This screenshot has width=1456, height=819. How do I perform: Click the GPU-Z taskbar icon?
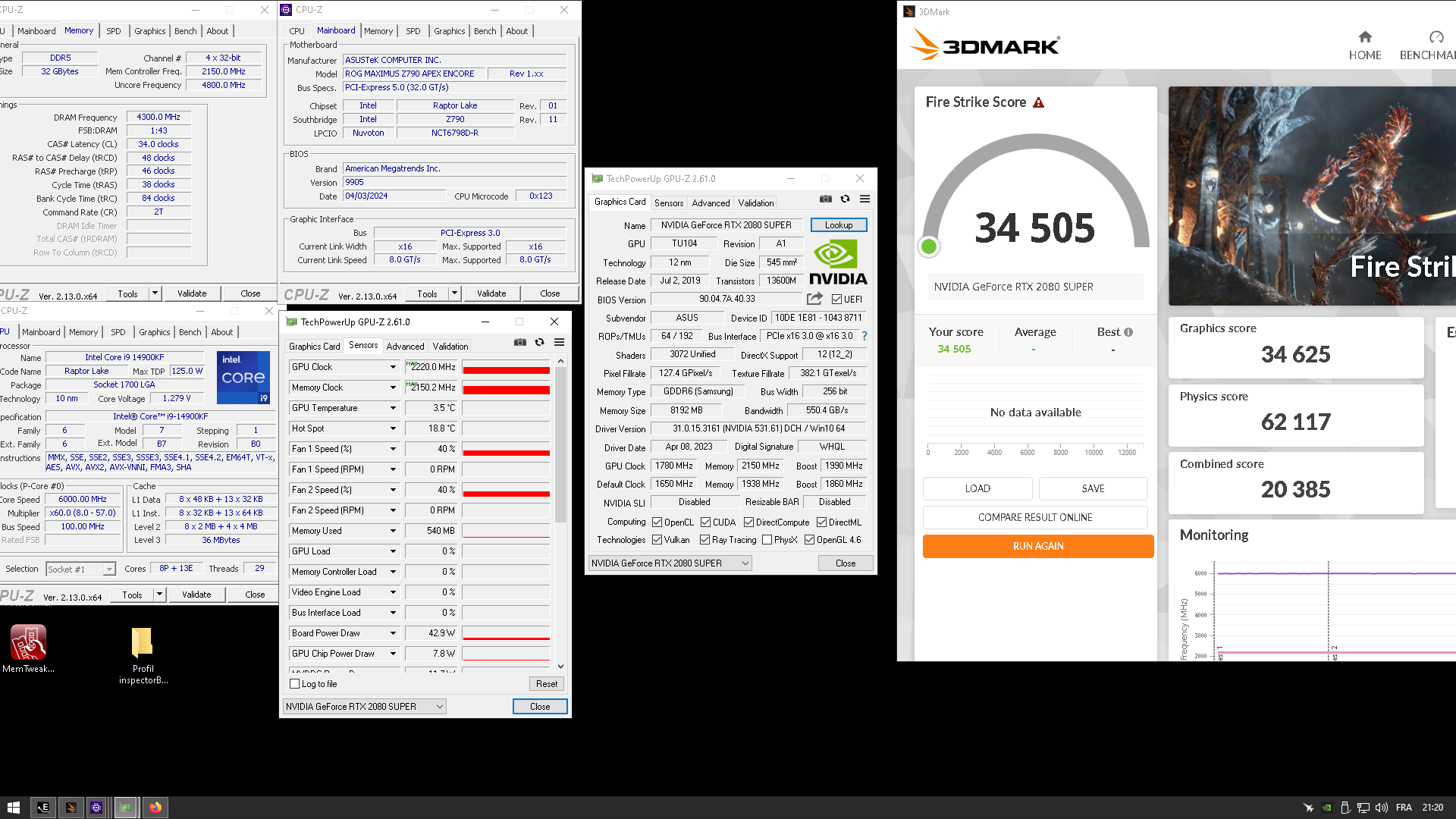pyautogui.click(x=126, y=808)
